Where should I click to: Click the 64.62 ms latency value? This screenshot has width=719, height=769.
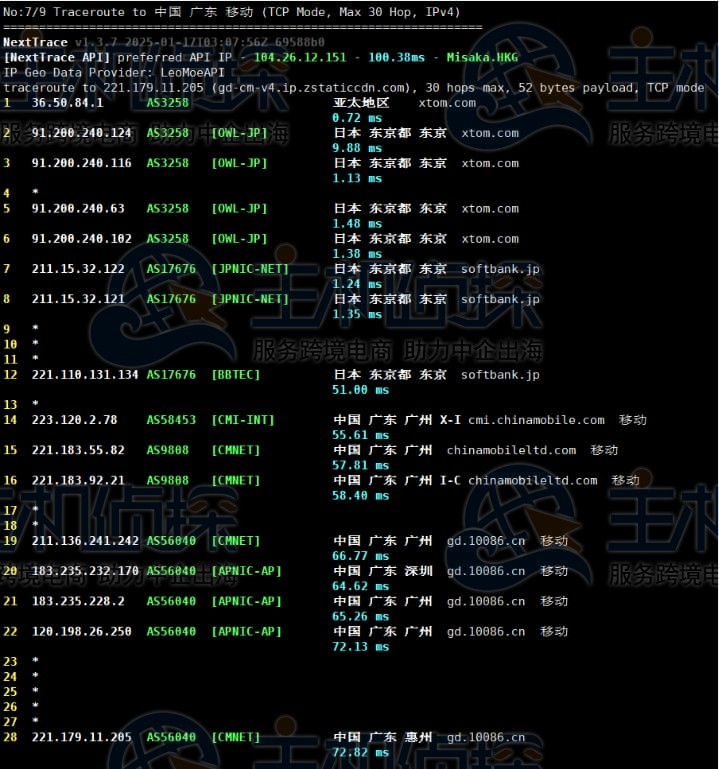[360, 586]
